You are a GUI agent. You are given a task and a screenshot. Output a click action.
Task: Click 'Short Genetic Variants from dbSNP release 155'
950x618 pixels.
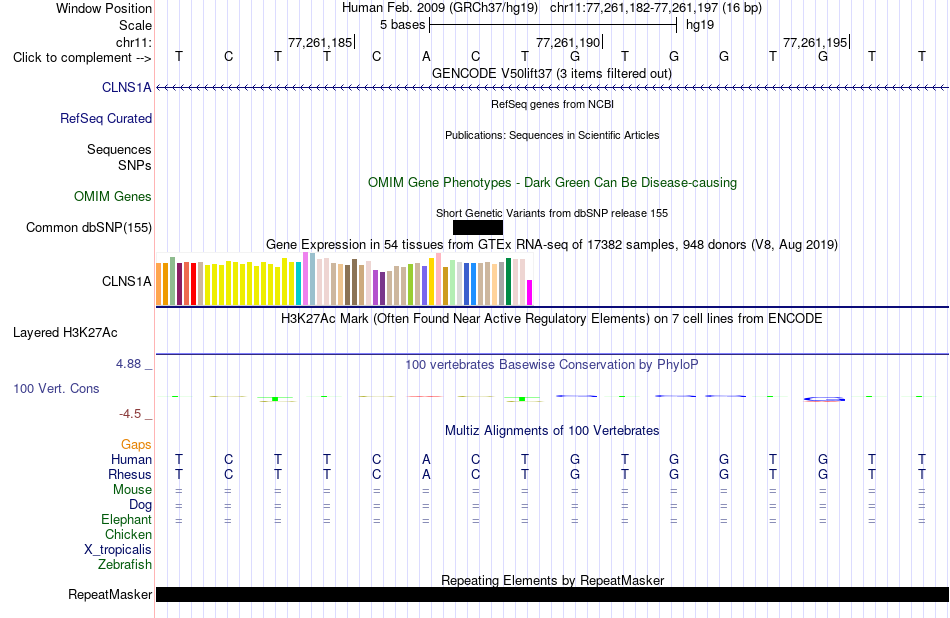(x=552, y=213)
